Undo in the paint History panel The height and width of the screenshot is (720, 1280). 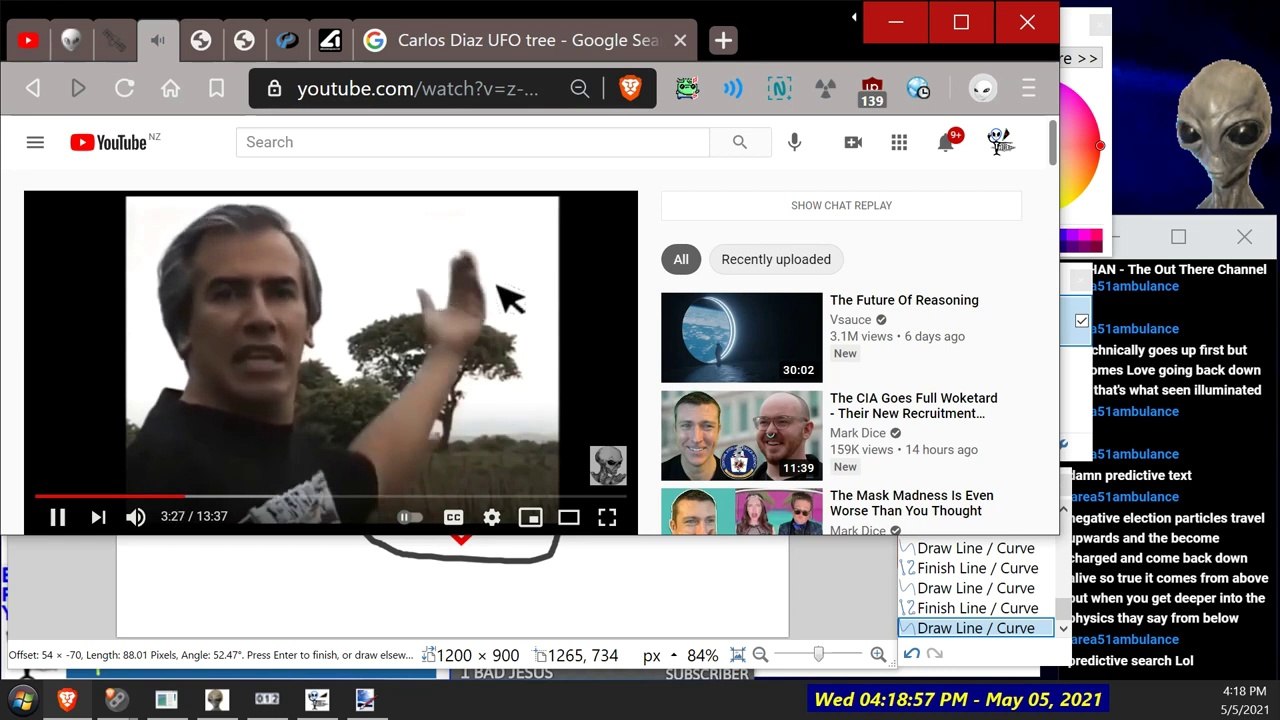tap(911, 654)
